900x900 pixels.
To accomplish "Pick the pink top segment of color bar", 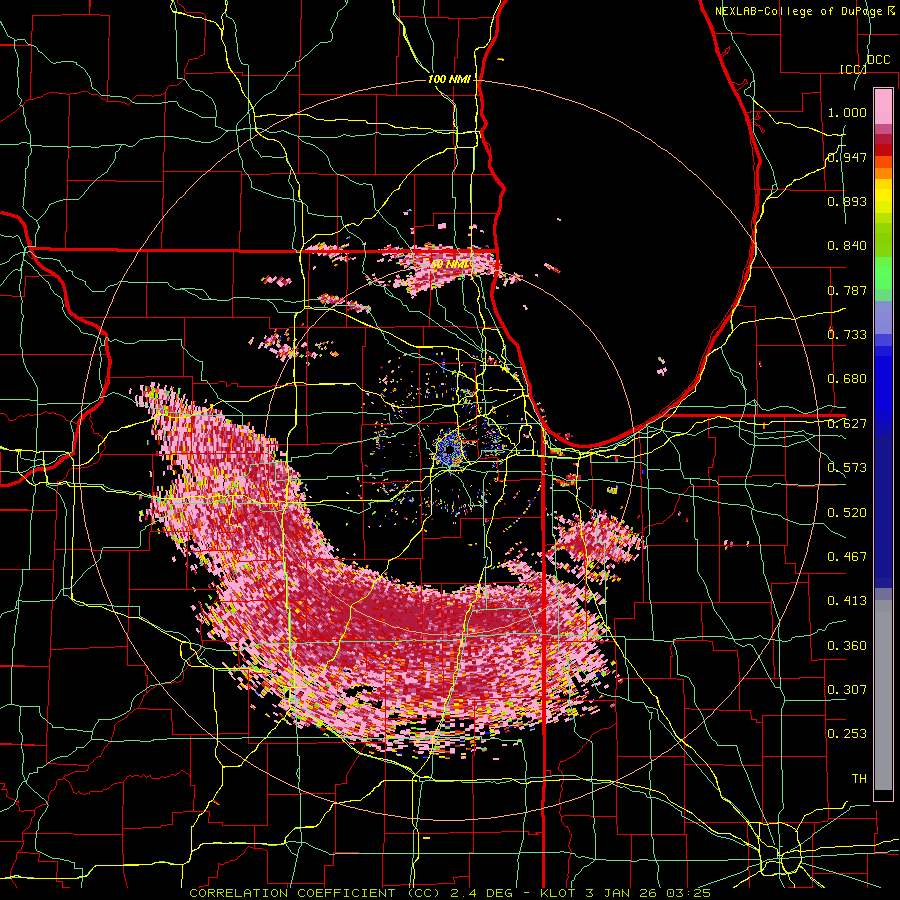I will (x=883, y=106).
